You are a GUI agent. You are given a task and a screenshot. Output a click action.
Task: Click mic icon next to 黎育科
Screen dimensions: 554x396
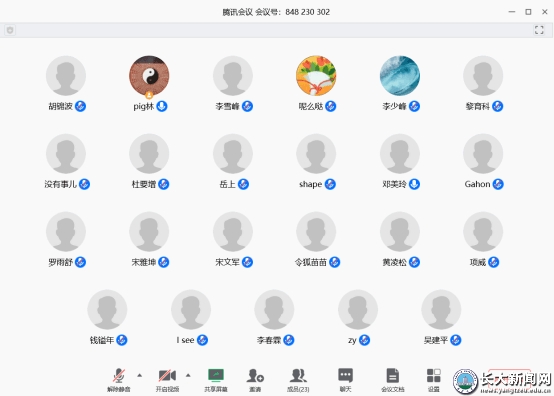[x=497, y=106]
